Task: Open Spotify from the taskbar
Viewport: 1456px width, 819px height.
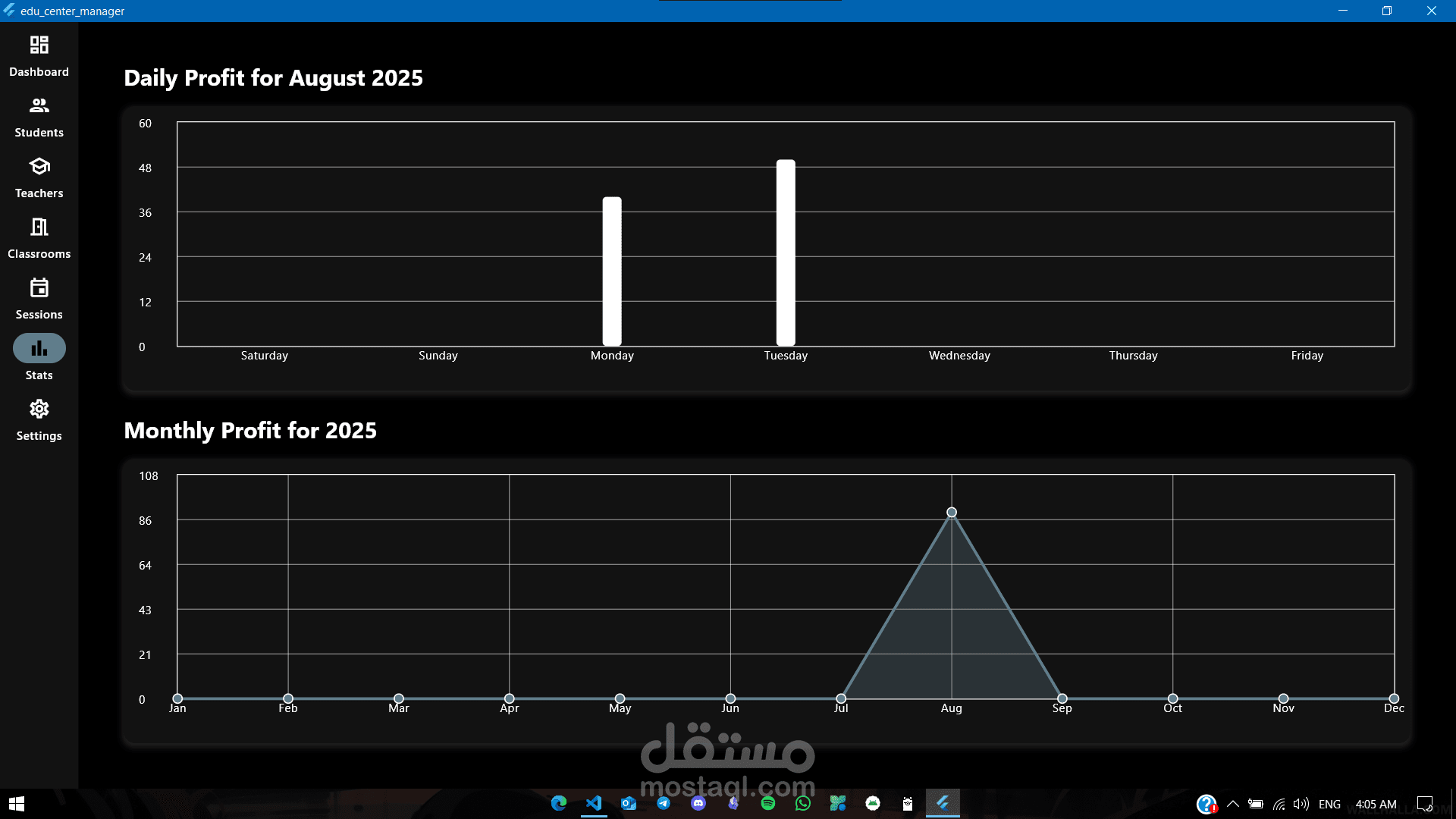Action: (x=768, y=803)
